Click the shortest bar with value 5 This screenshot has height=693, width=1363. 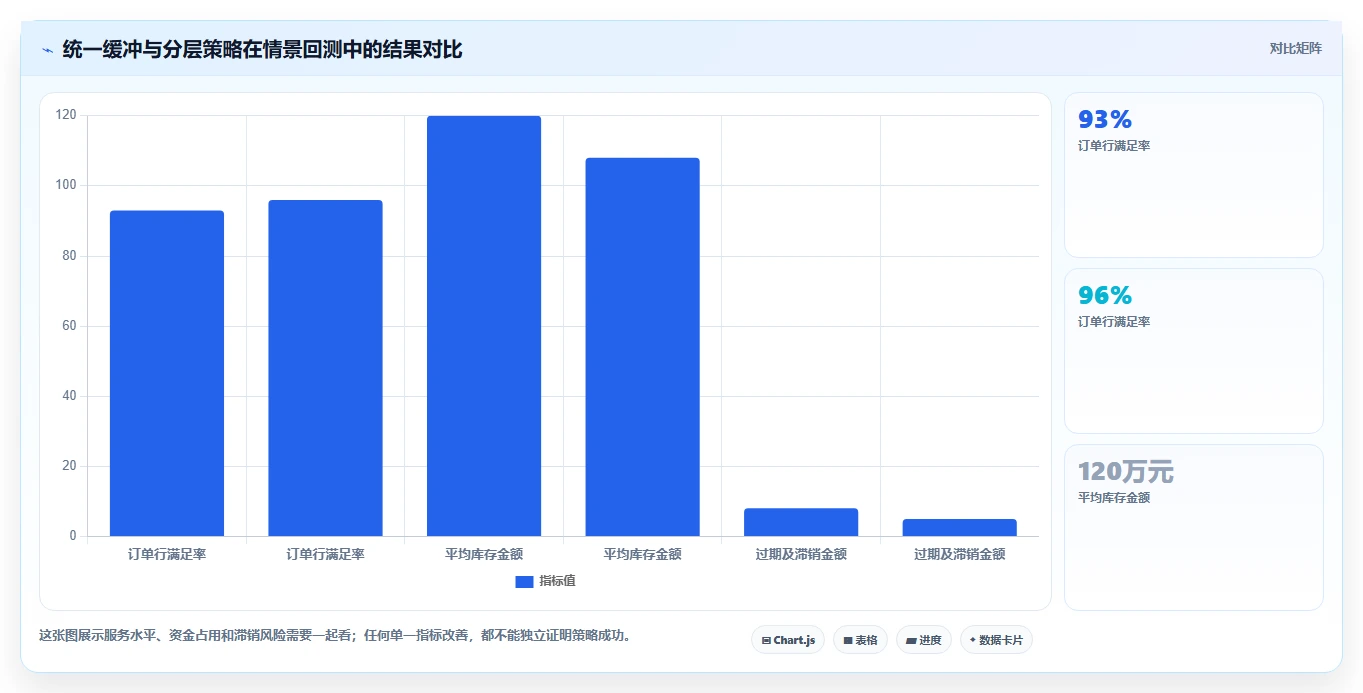959,527
